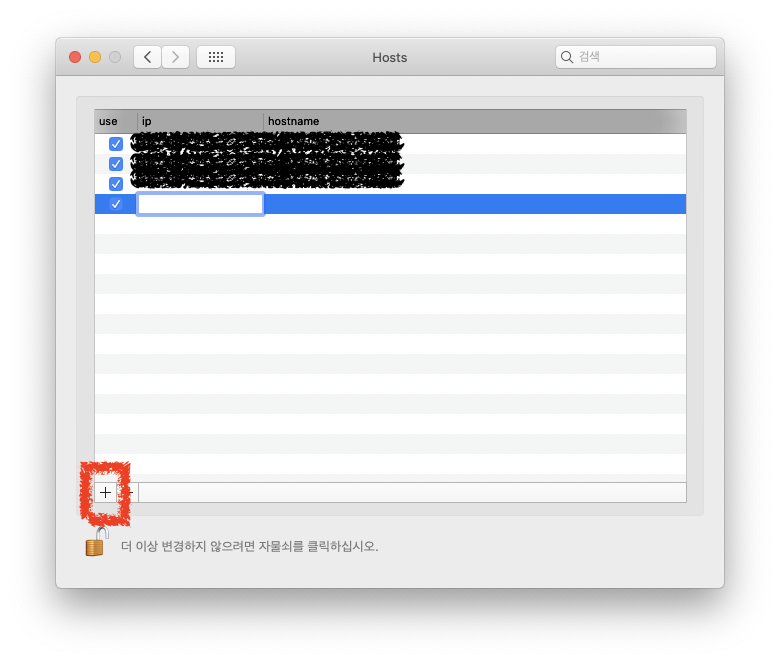The image size is (780, 662).
Task: Go forward with the right chevron button
Action: (175, 57)
